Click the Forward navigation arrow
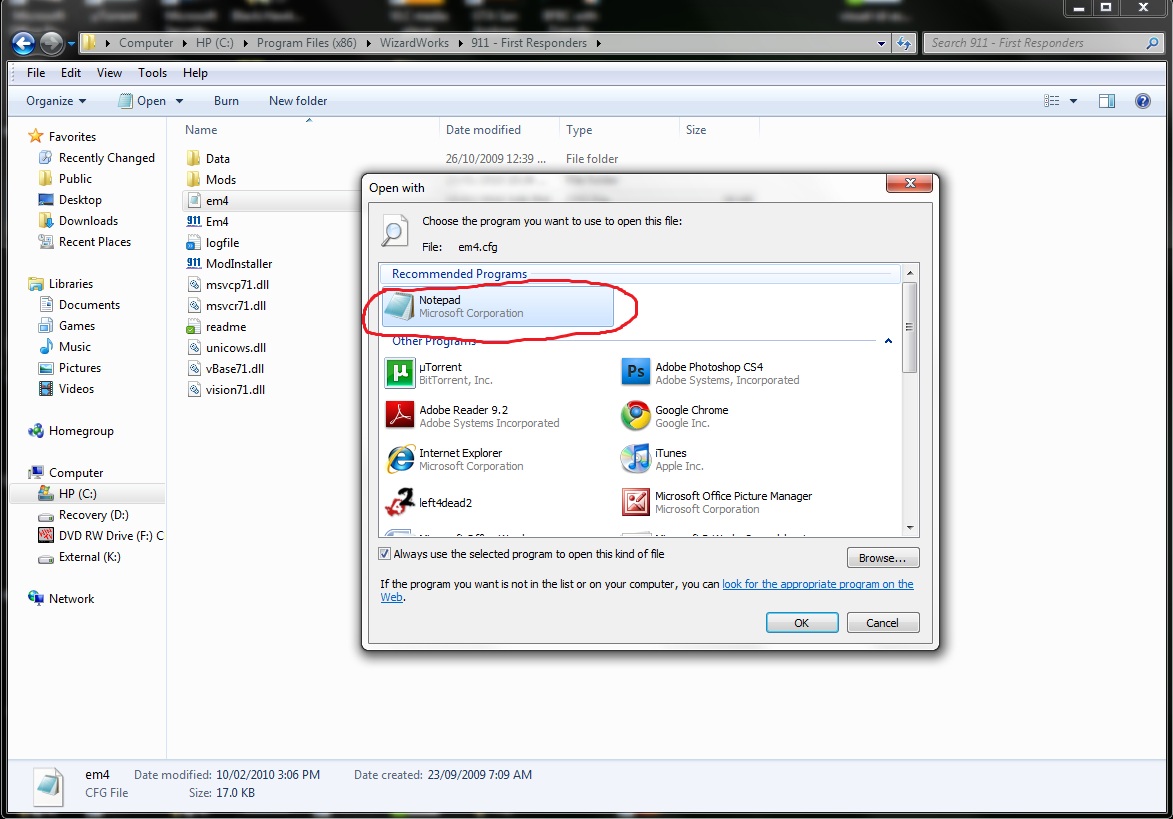 [51, 43]
